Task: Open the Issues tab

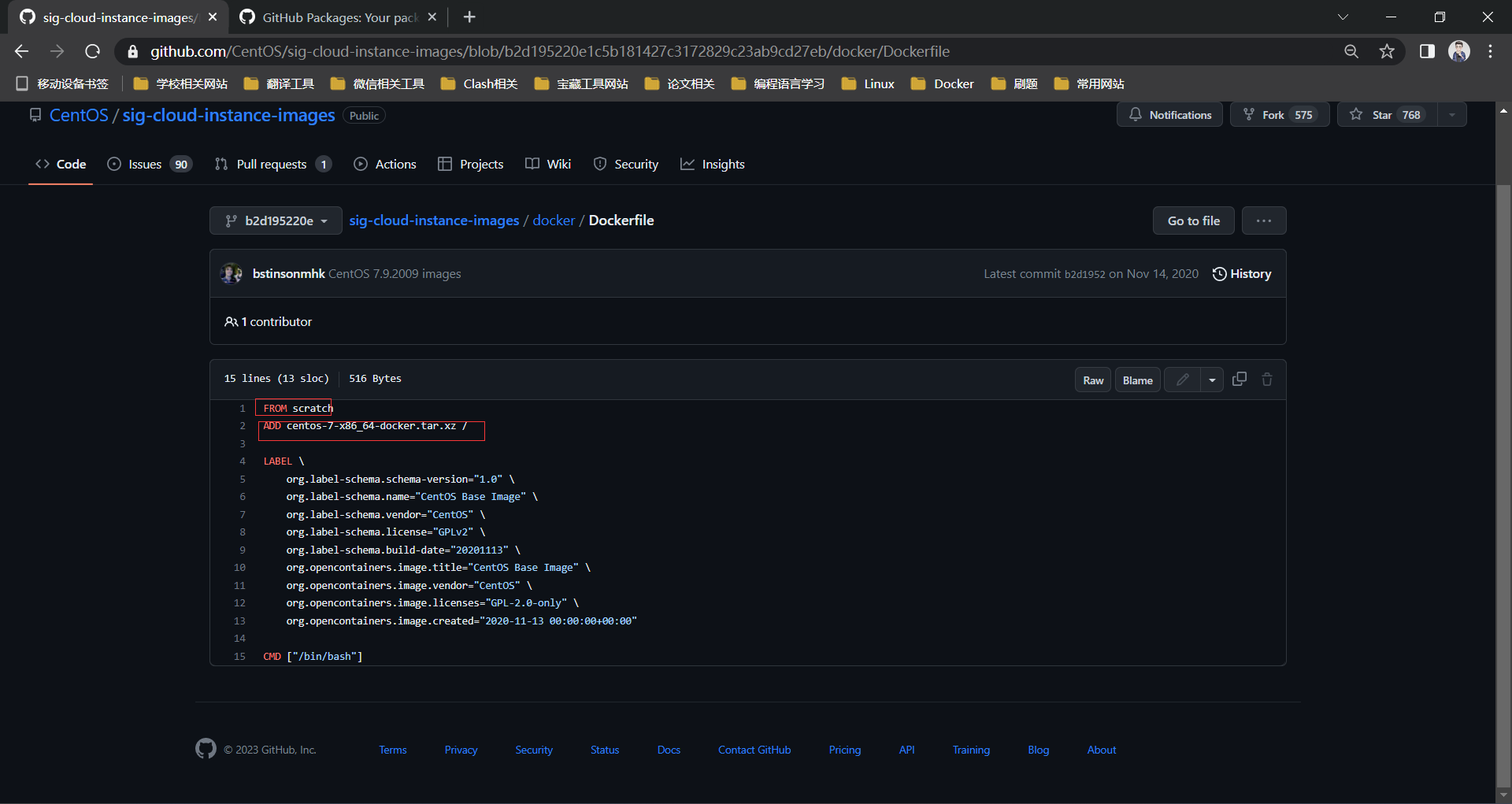Action: (150, 164)
